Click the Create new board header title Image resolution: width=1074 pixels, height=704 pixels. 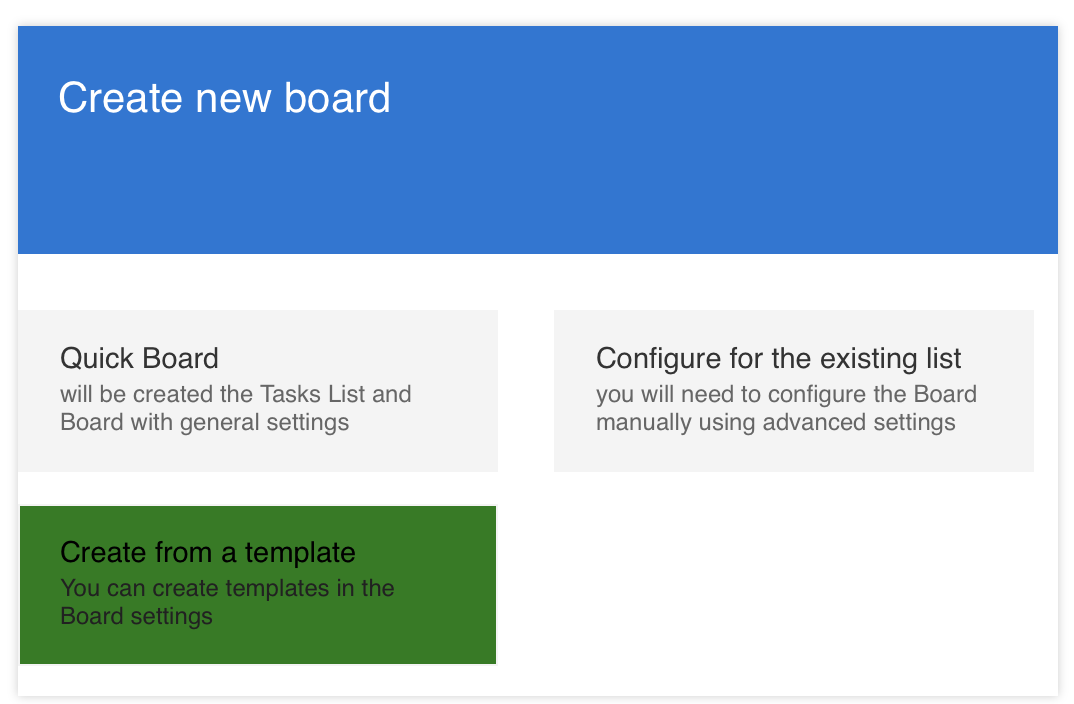click(x=224, y=98)
